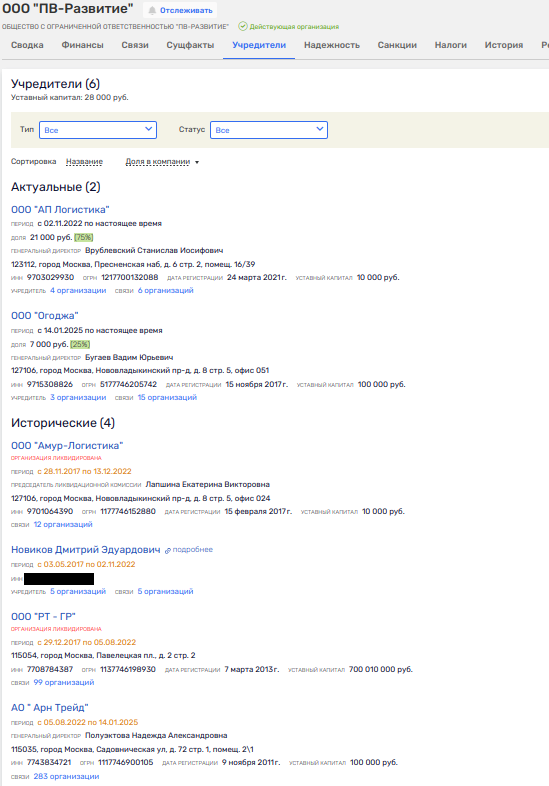The height and width of the screenshot is (786, 549).
Task: Switch to the Финансы tab
Action: (x=82, y=45)
